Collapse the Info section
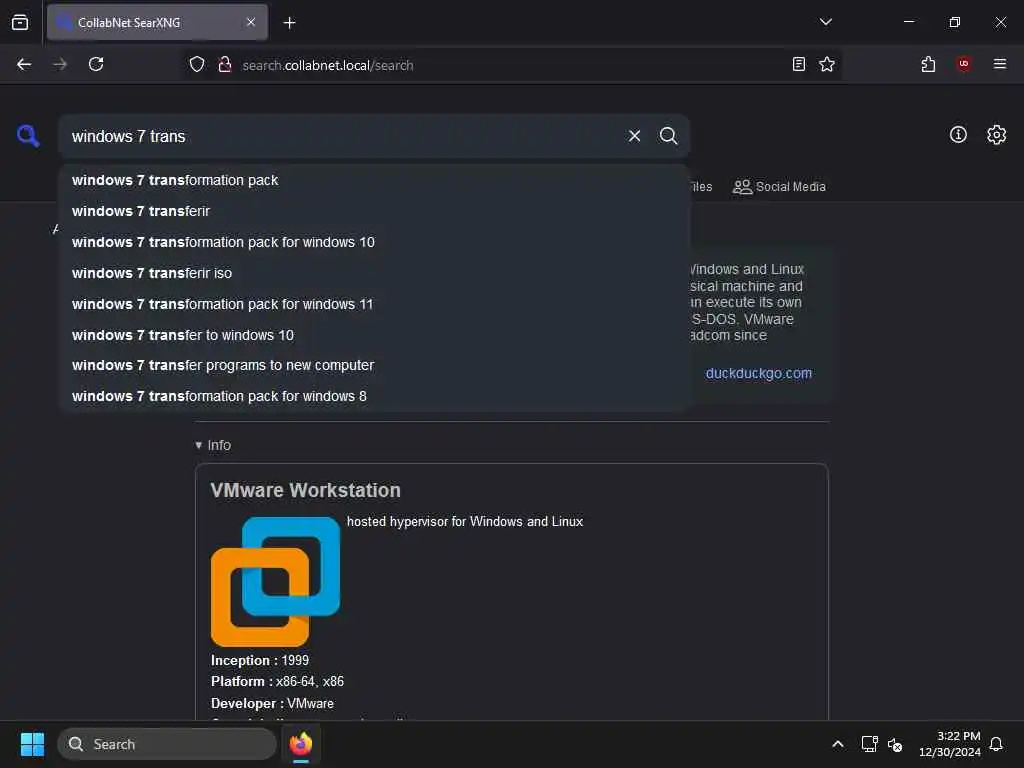 coord(213,445)
